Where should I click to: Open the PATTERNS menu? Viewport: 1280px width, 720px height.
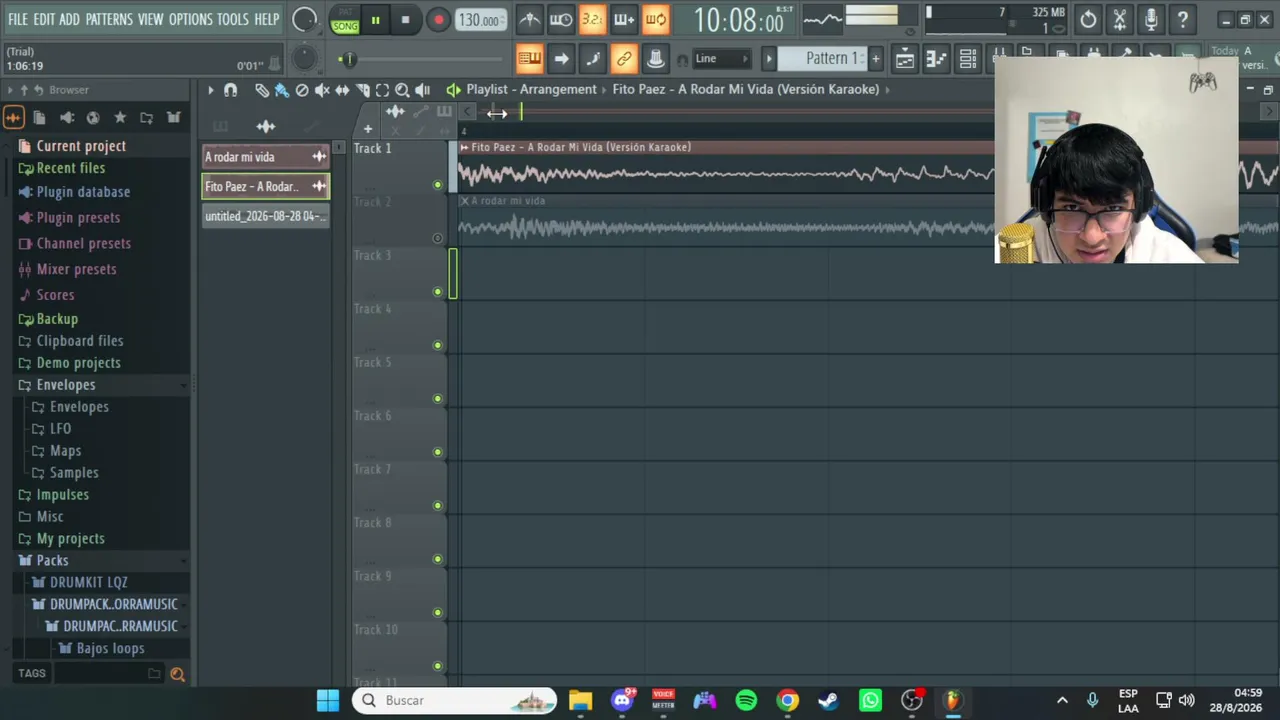[109, 19]
